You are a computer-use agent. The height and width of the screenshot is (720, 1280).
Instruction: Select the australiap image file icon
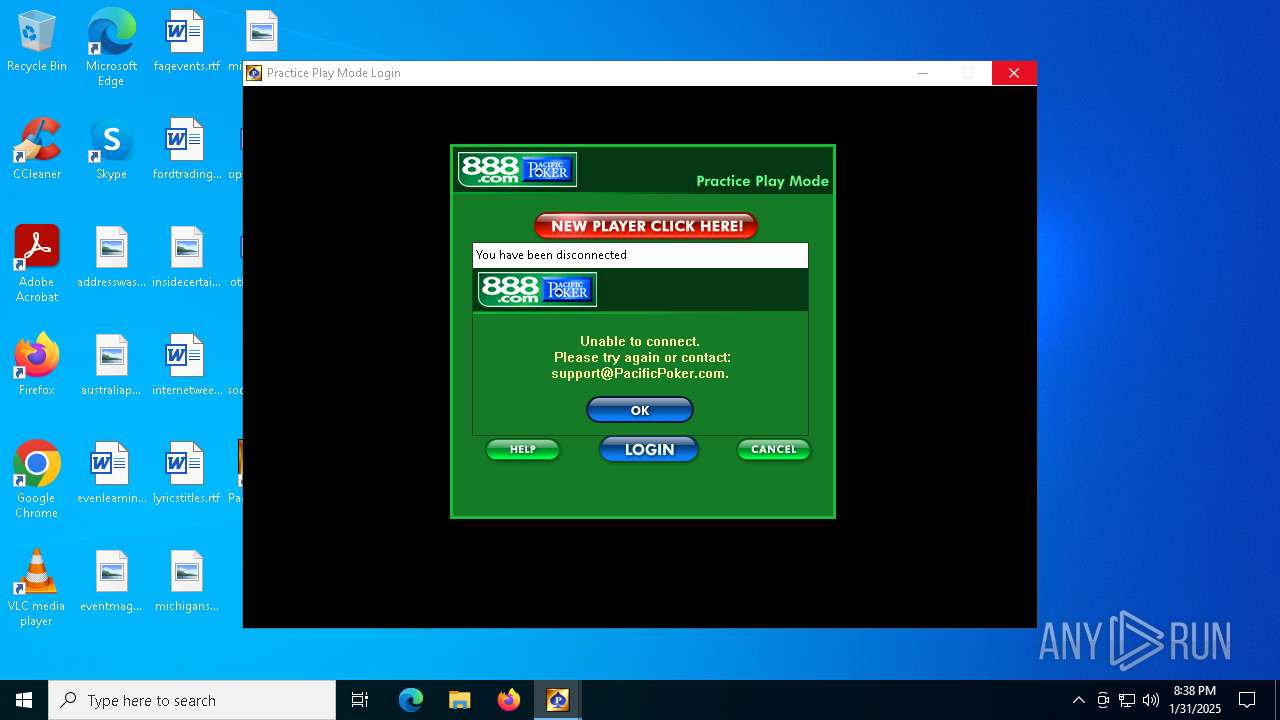coord(111,366)
